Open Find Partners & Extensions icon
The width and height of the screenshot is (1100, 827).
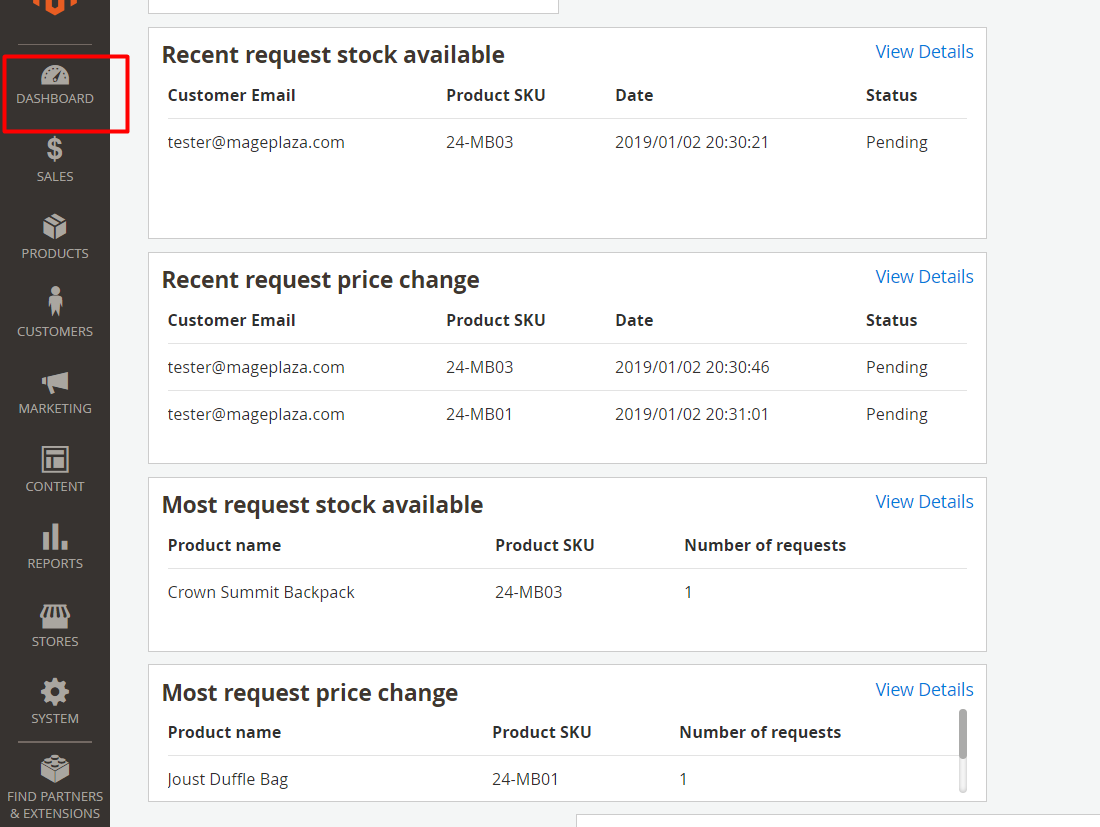coord(55,769)
